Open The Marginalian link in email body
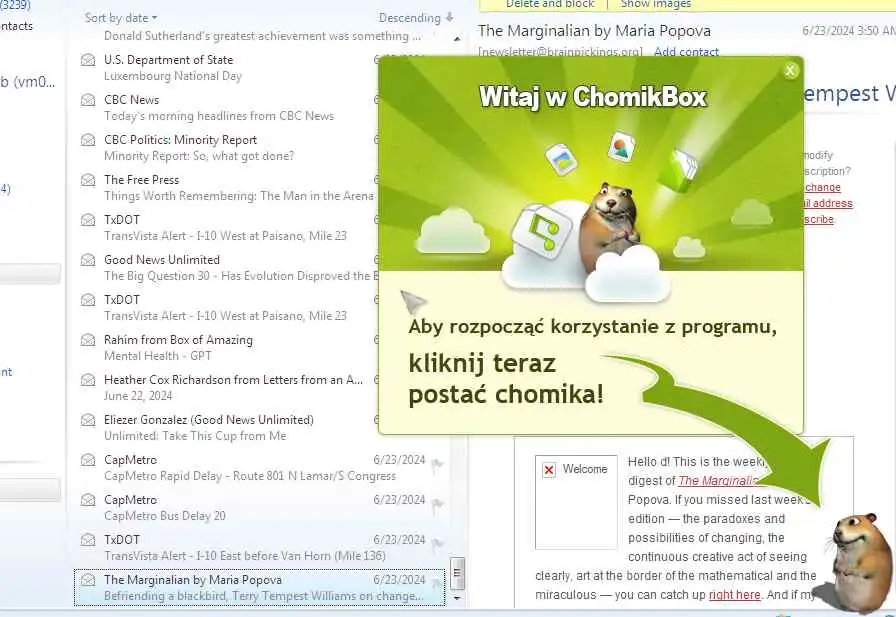This screenshot has height=617, width=896. (x=718, y=480)
